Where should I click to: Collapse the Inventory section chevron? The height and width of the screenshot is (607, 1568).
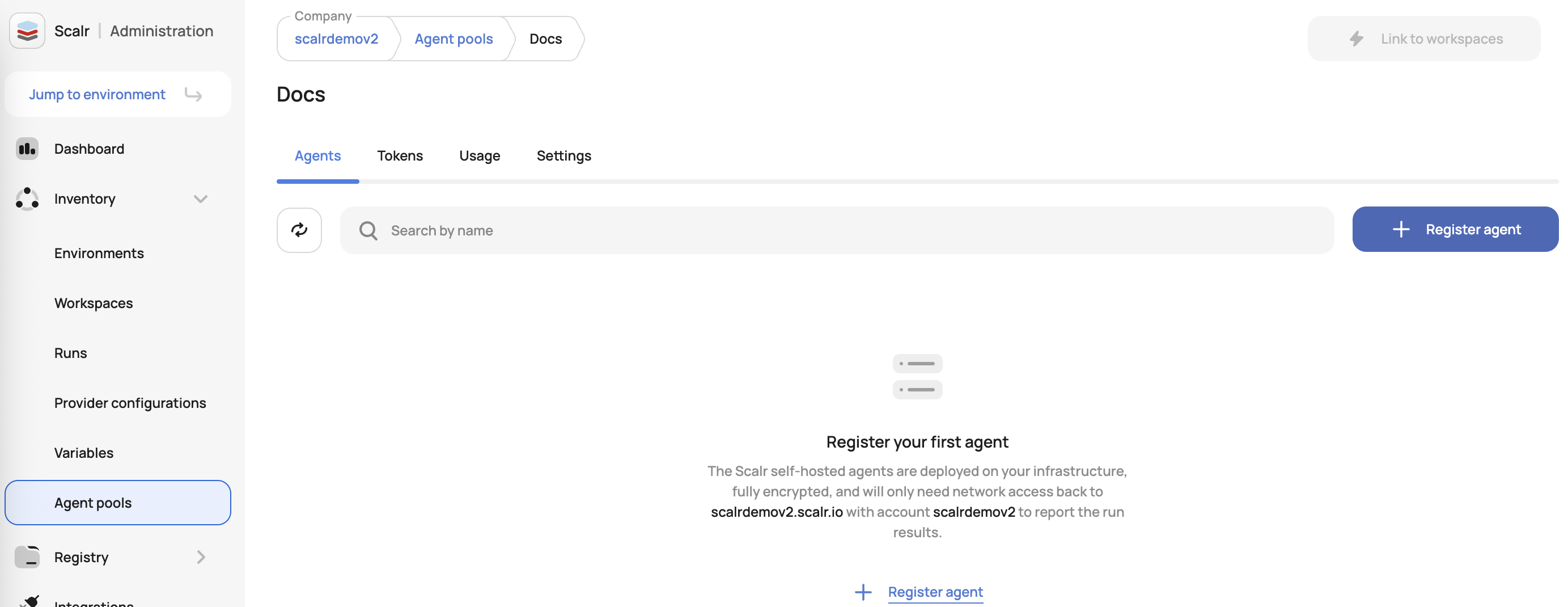(200, 199)
